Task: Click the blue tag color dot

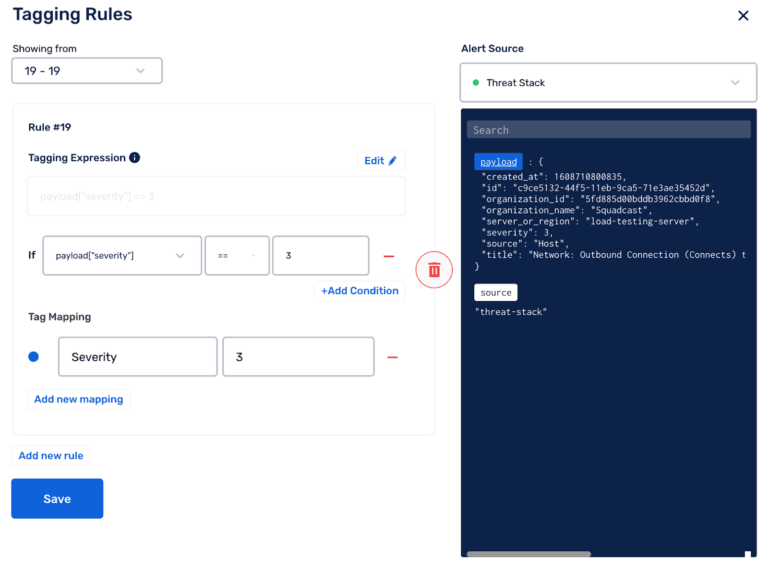Action: pos(34,357)
